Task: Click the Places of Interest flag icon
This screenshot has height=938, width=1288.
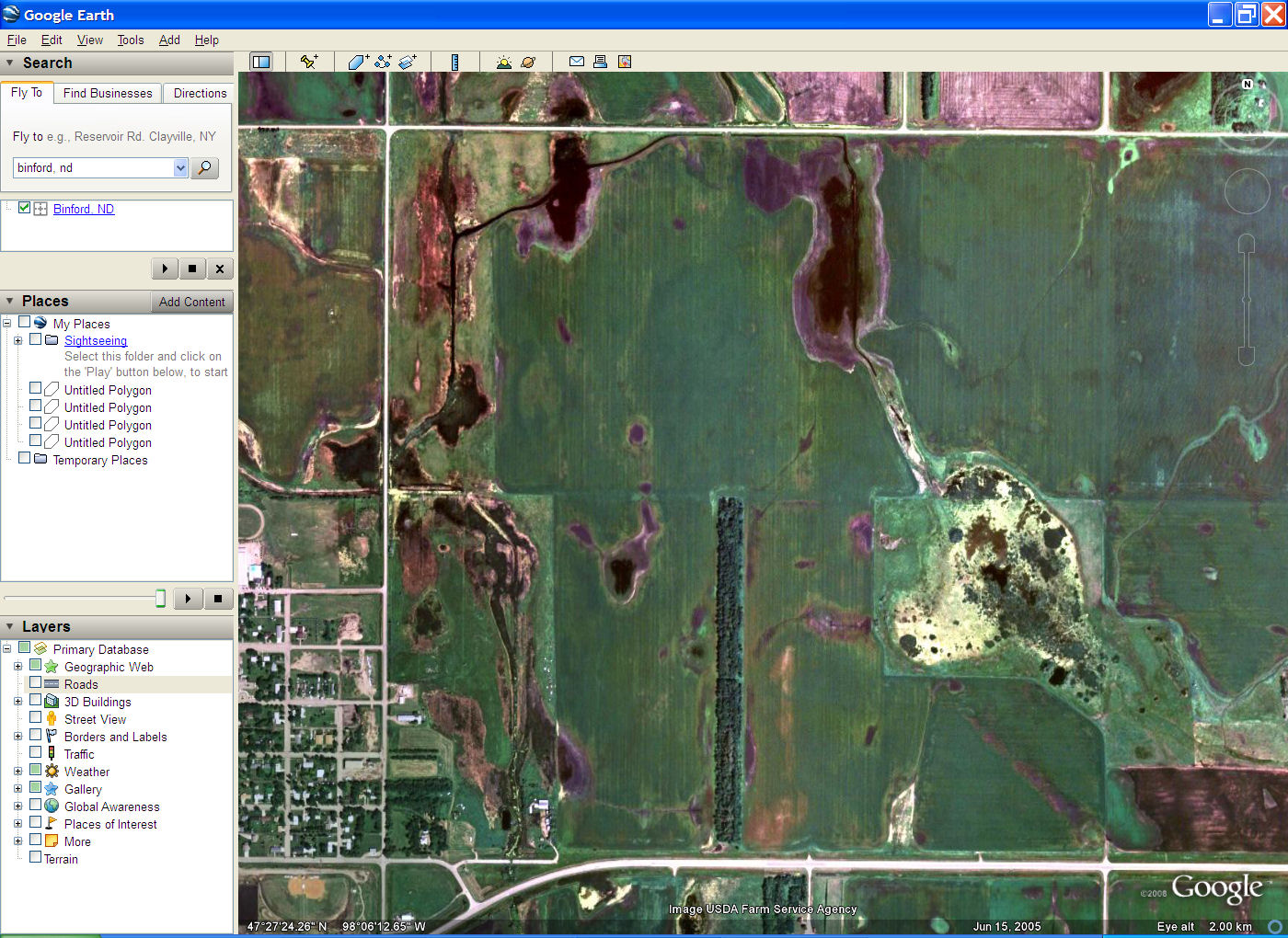Action: tap(52, 823)
